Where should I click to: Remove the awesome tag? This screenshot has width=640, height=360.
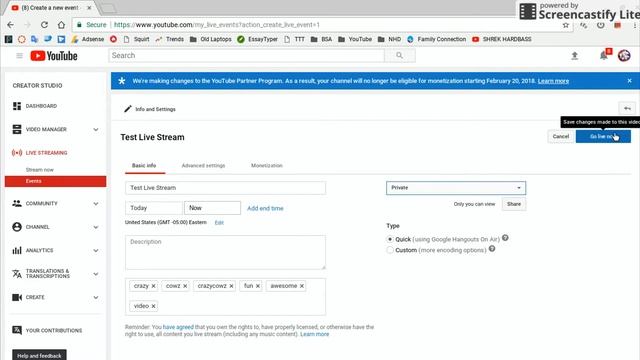coord(302,286)
